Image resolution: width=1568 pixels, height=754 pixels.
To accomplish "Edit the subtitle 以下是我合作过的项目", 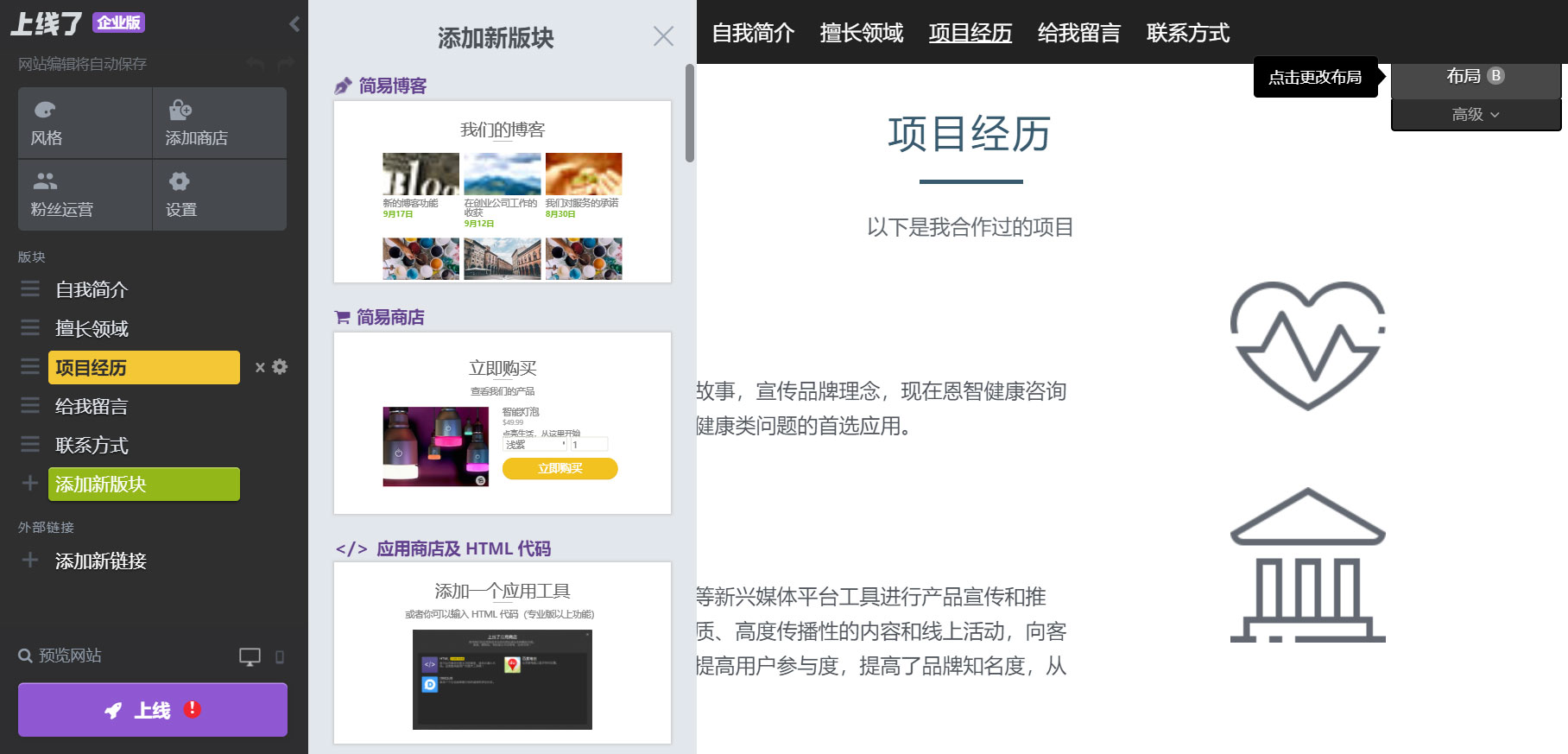I will pos(971,227).
